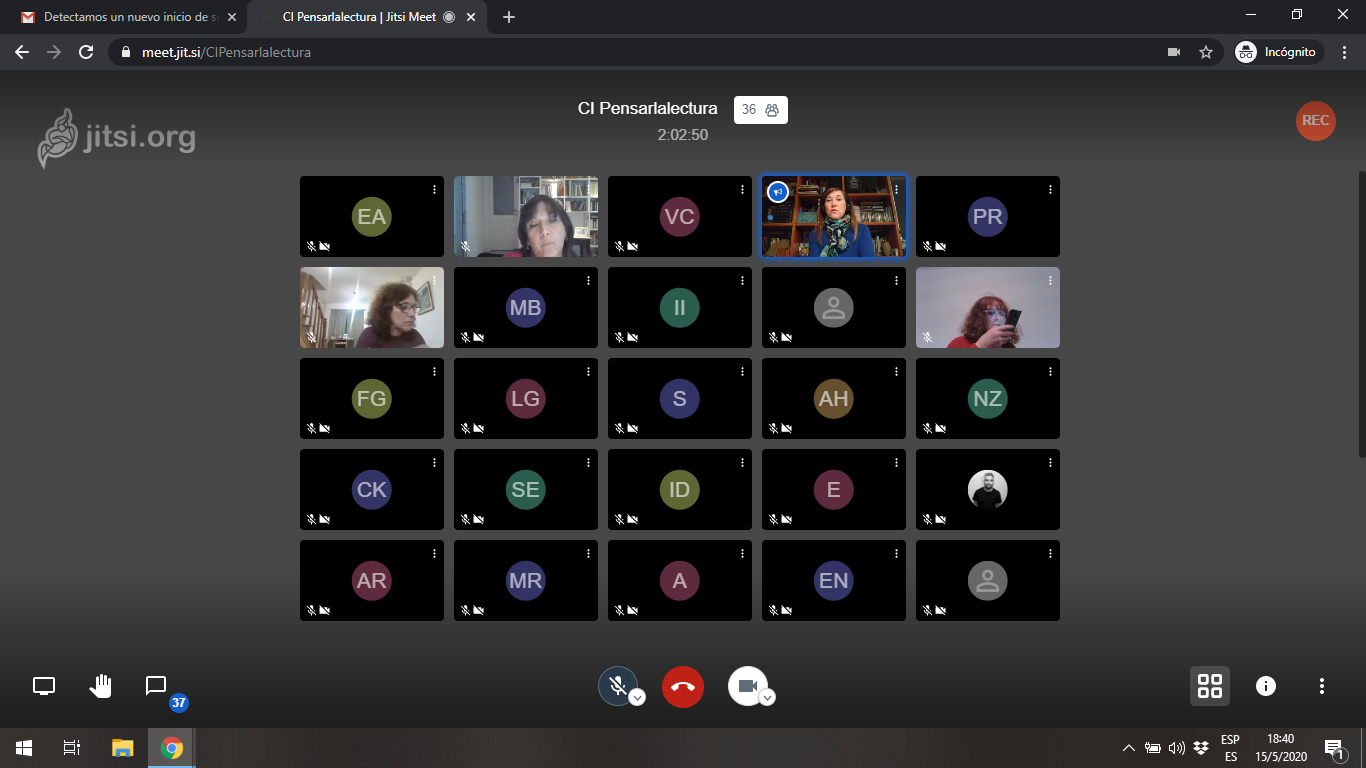Image resolution: width=1366 pixels, height=768 pixels.
Task: Toggle tile view layout
Action: click(1210, 686)
